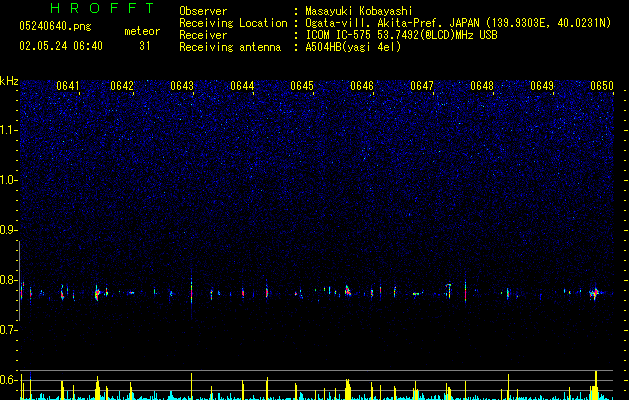
Task: Click the meteor count value 31
Action: (x=145, y=46)
